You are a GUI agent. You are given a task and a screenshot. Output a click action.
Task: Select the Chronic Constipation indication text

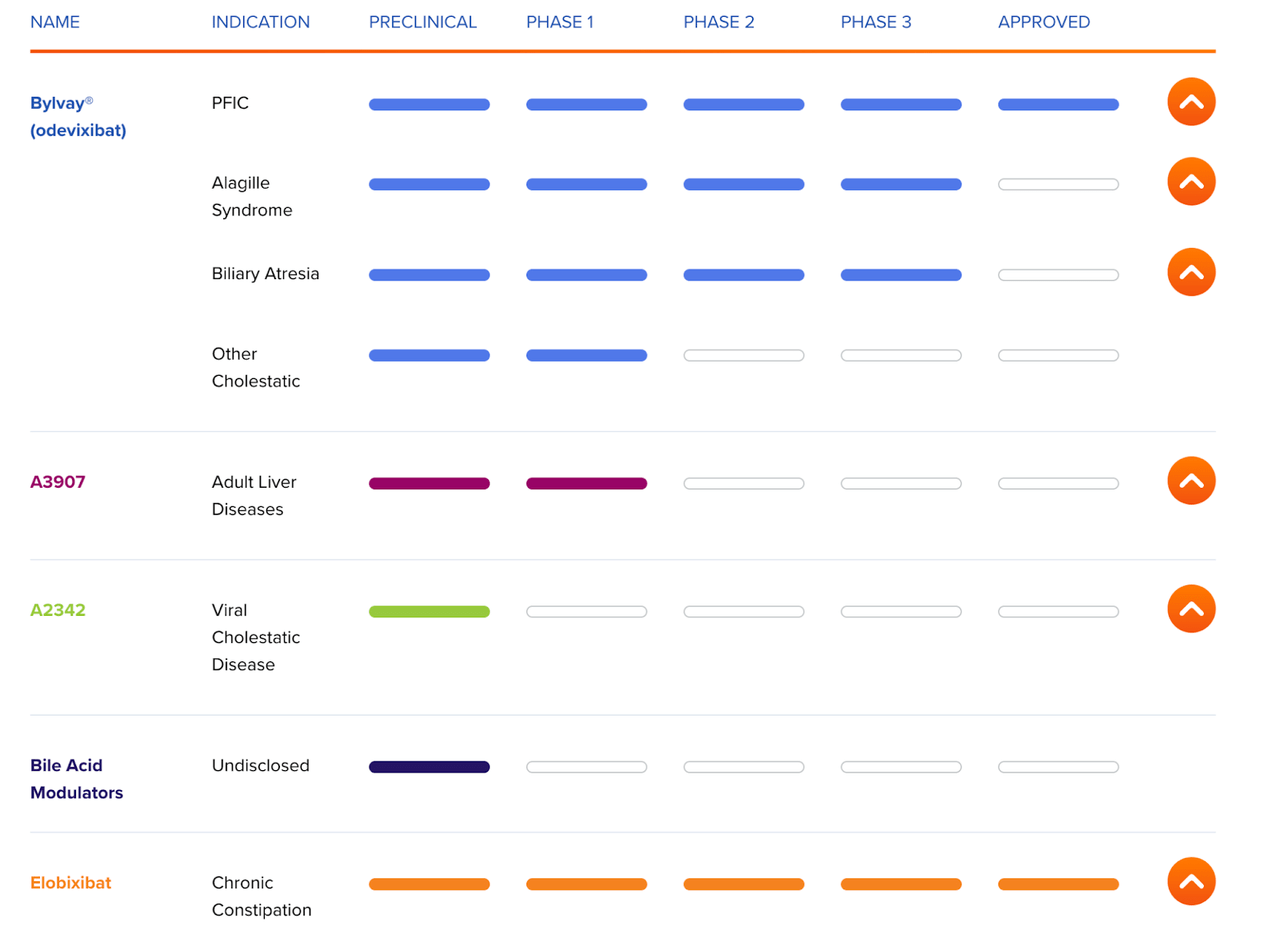click(262, 896)
